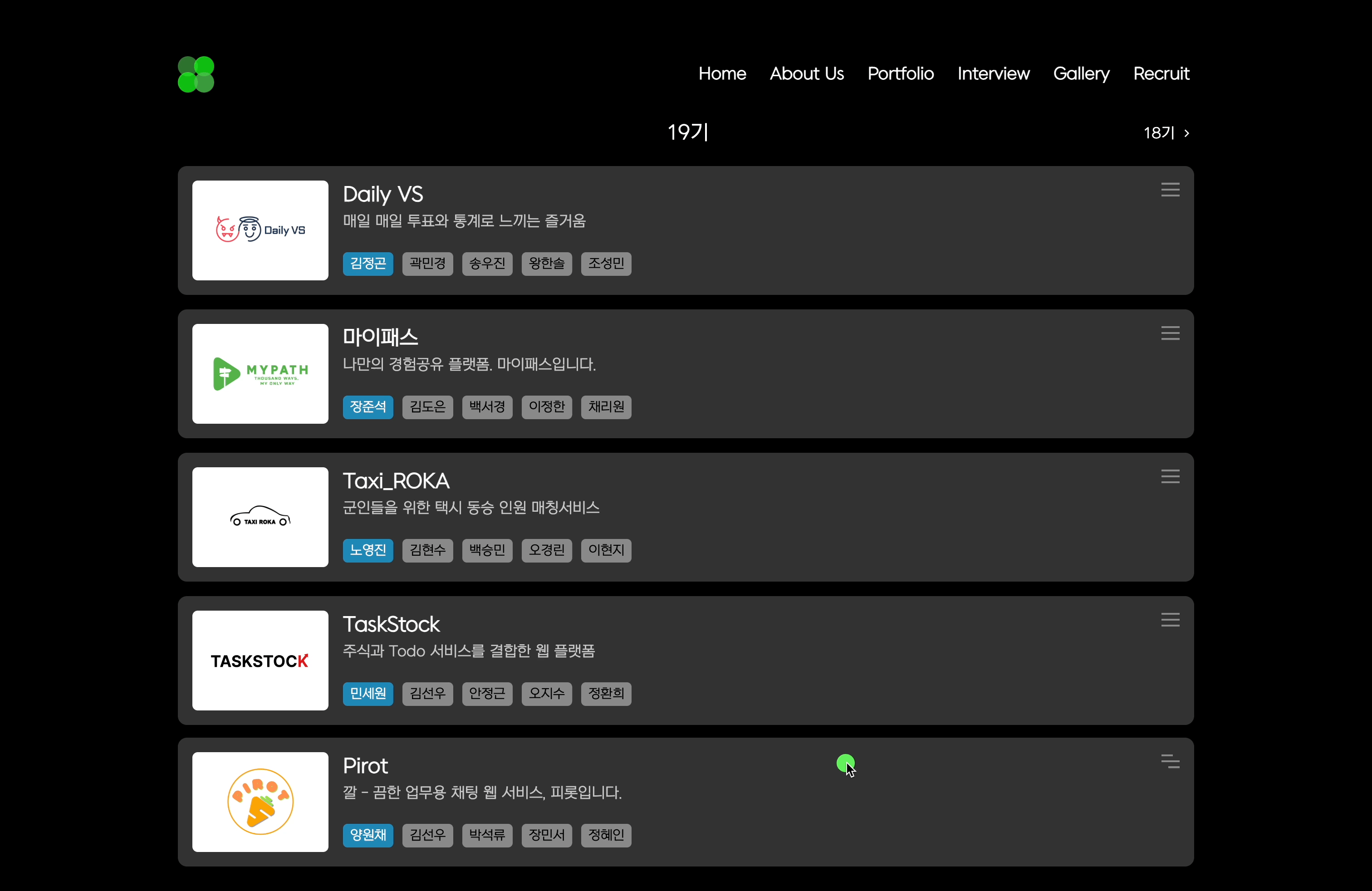The width and height of the screenshot is (1372, 891).
Task: Select member tag 오지수
Action: point(547,694)
